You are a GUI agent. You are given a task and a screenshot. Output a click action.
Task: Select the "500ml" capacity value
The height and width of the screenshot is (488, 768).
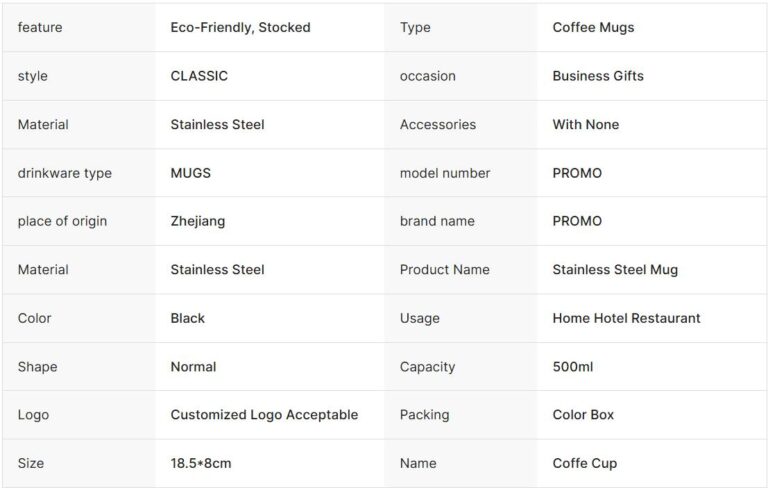[x=572, y=367]
